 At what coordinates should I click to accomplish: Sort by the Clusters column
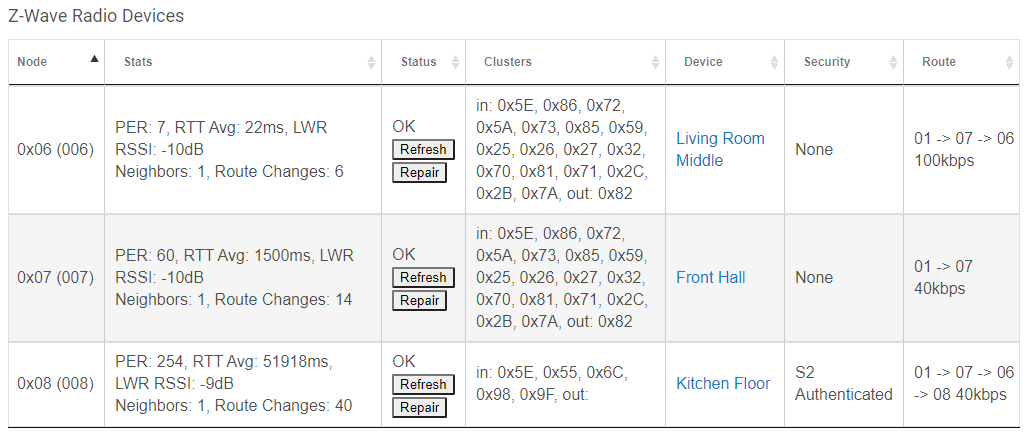point(655,62)
